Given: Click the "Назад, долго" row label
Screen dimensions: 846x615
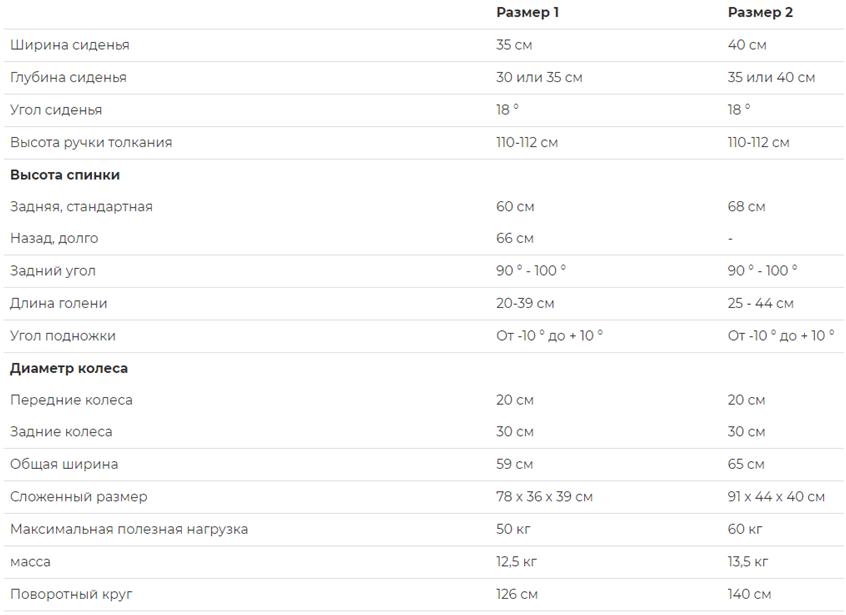Looking at the screenshot, I should [x=54, y=239].
